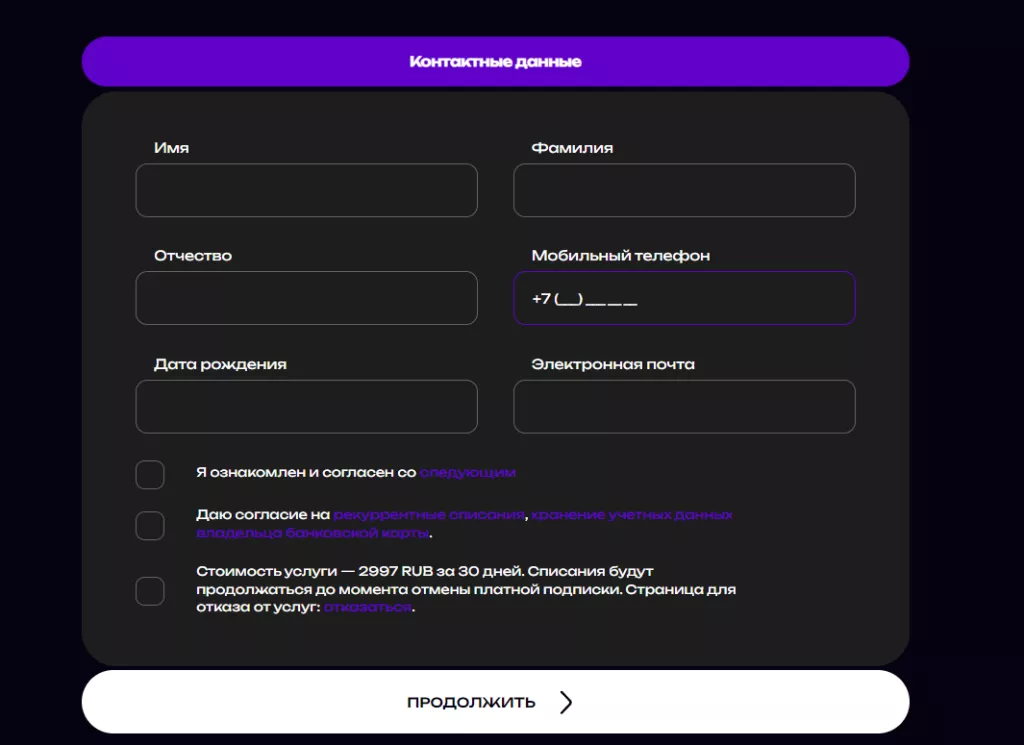
Task: Tick the 'Даю согласие на' recurring charges checkbox
Action: (150, 526)
